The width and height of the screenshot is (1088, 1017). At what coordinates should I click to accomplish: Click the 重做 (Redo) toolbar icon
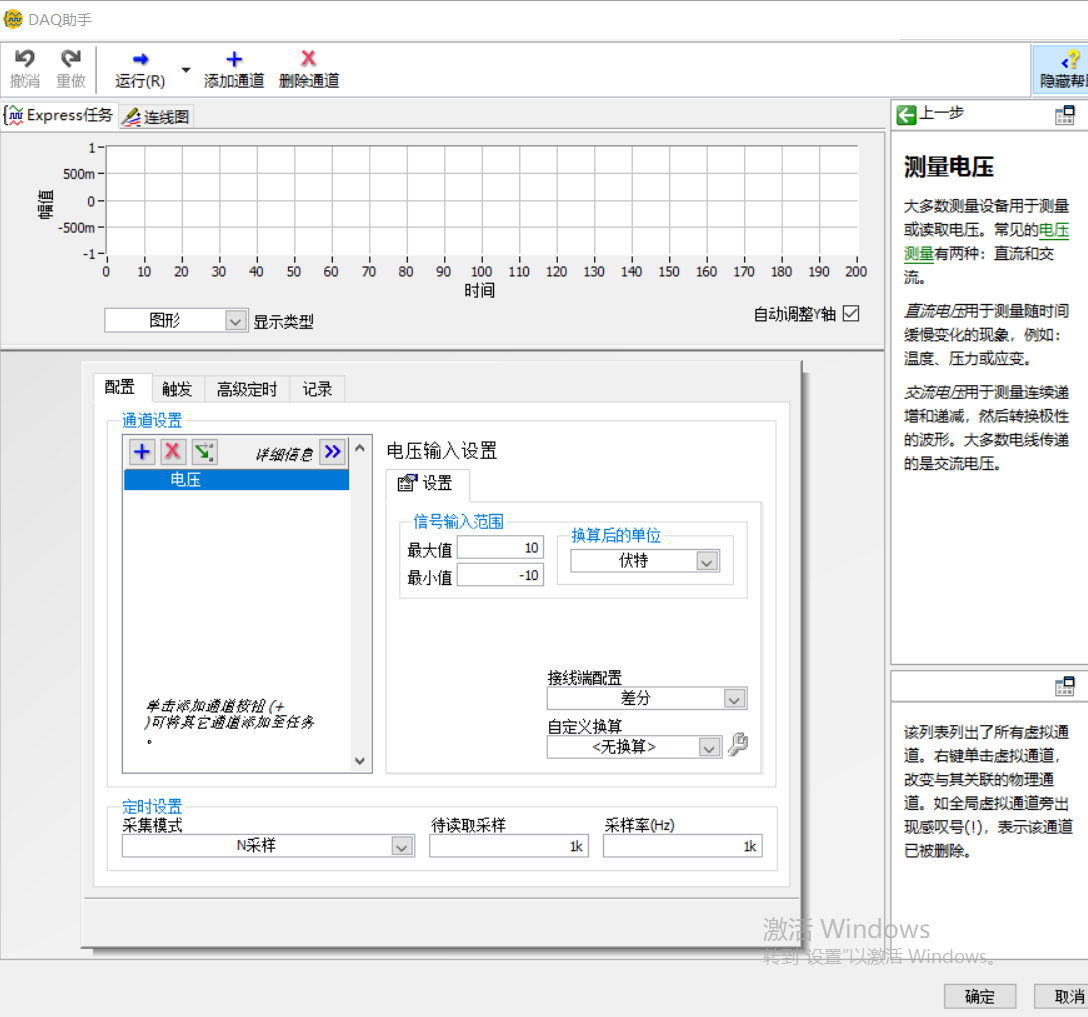pos(70,60)
